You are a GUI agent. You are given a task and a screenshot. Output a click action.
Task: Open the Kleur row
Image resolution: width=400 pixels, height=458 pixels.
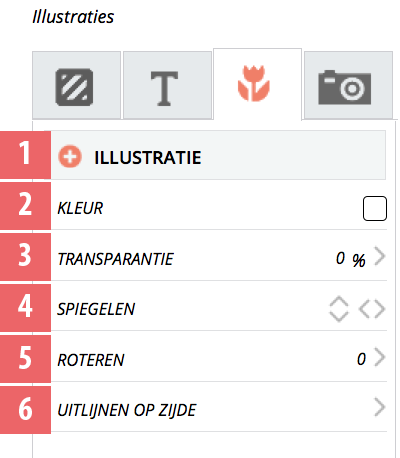click(219, 206)
